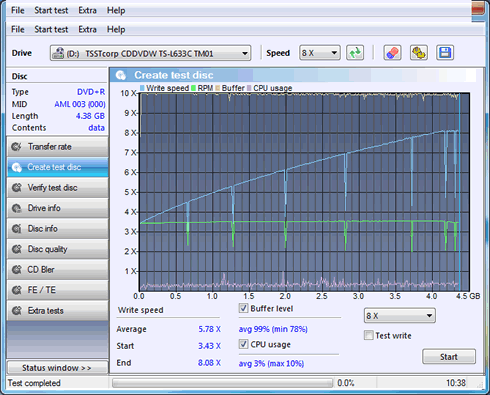Click the Verify test disc sidebar icon

click(16, 188)
